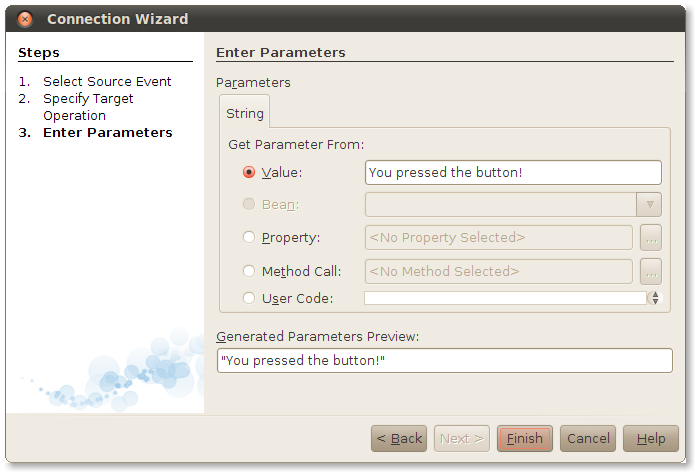The width and height of the screenshot is (695, 472).
Task: Select the User Code radio button
Action: (249, 298)
